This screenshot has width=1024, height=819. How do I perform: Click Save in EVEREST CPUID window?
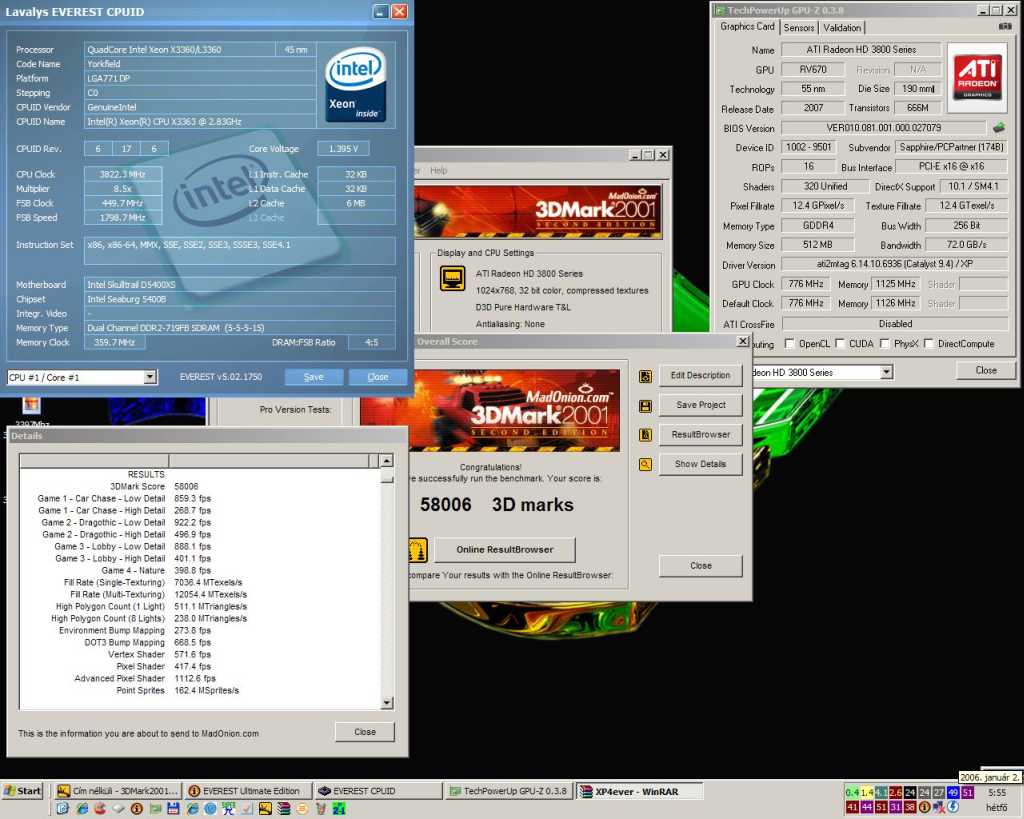click(x=313, y=377)
